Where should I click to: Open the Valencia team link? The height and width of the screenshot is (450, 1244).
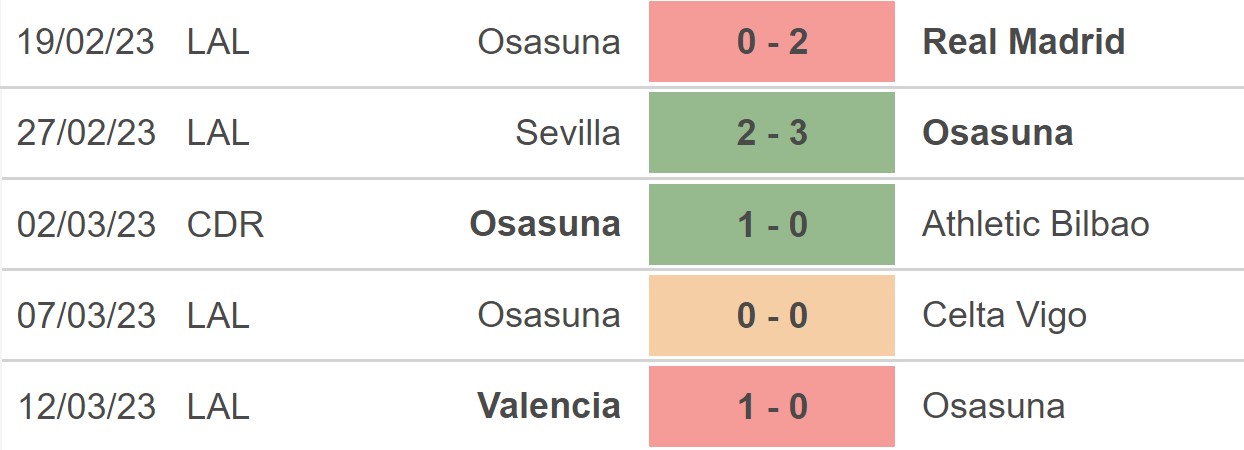coord(549,406)
